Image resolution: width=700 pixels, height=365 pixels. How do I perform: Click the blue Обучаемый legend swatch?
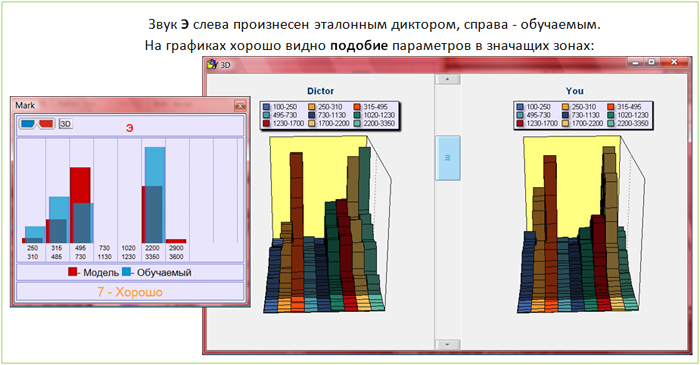(x=126, y=272)
